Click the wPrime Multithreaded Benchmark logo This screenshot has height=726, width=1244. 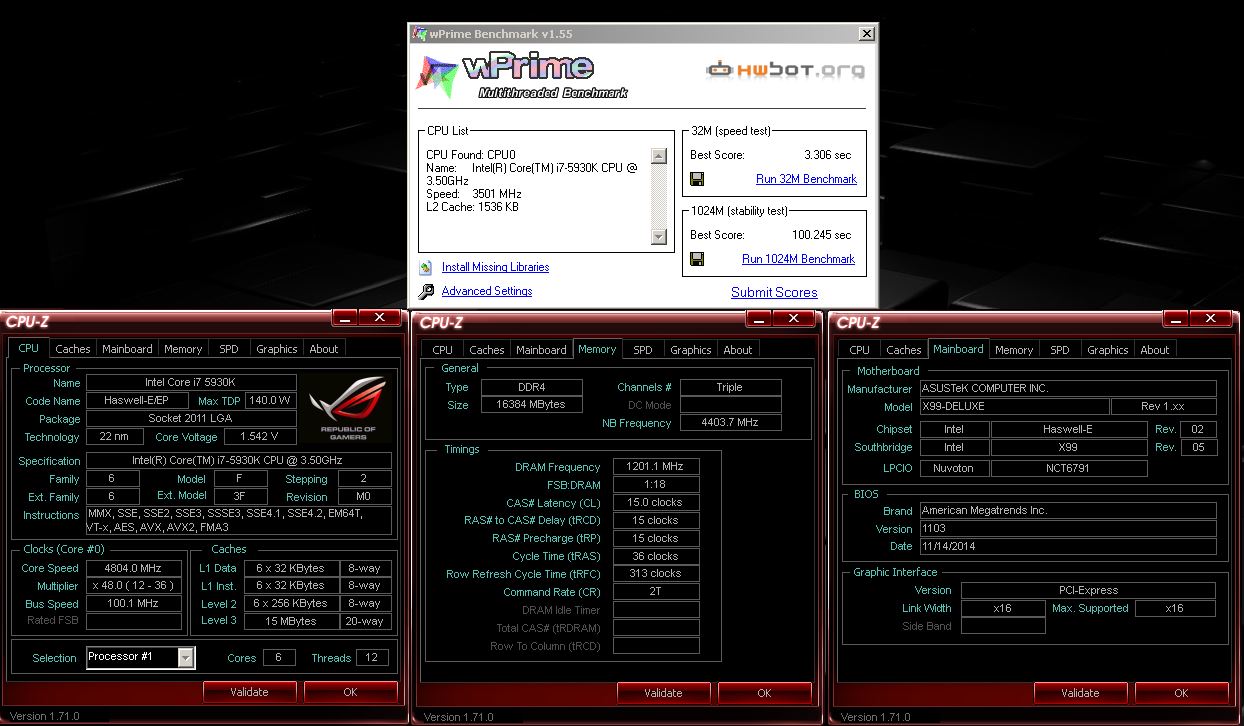pyautogui.click(x=523, y=75)
